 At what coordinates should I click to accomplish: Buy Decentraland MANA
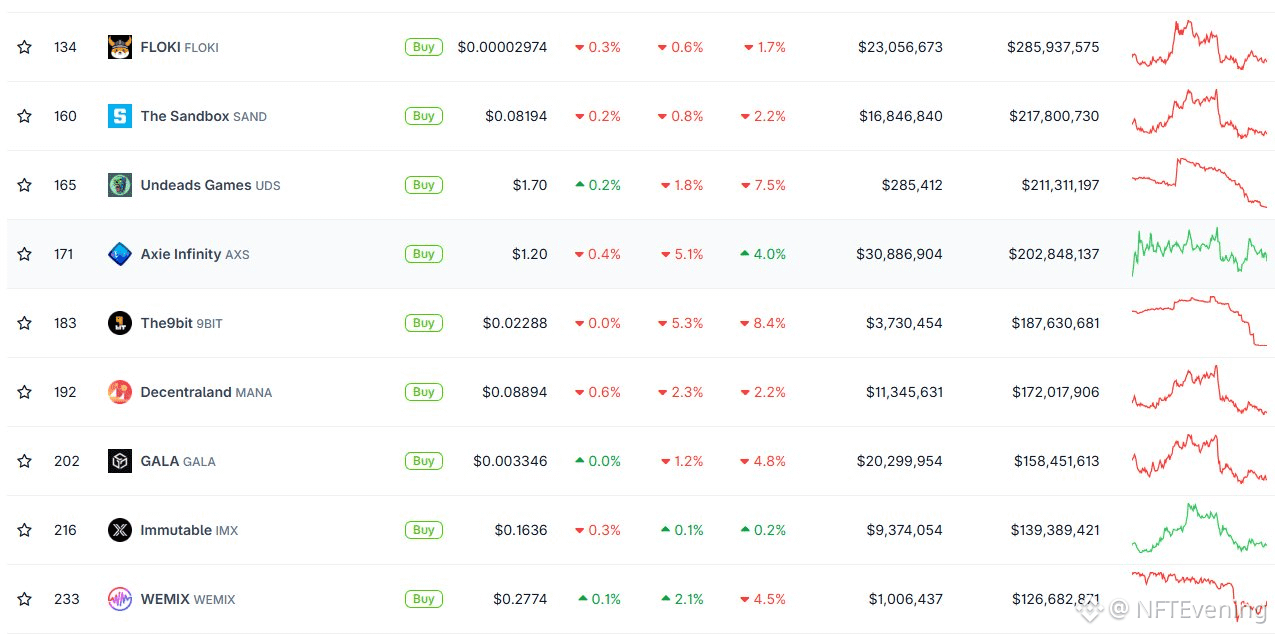[424, 392]
